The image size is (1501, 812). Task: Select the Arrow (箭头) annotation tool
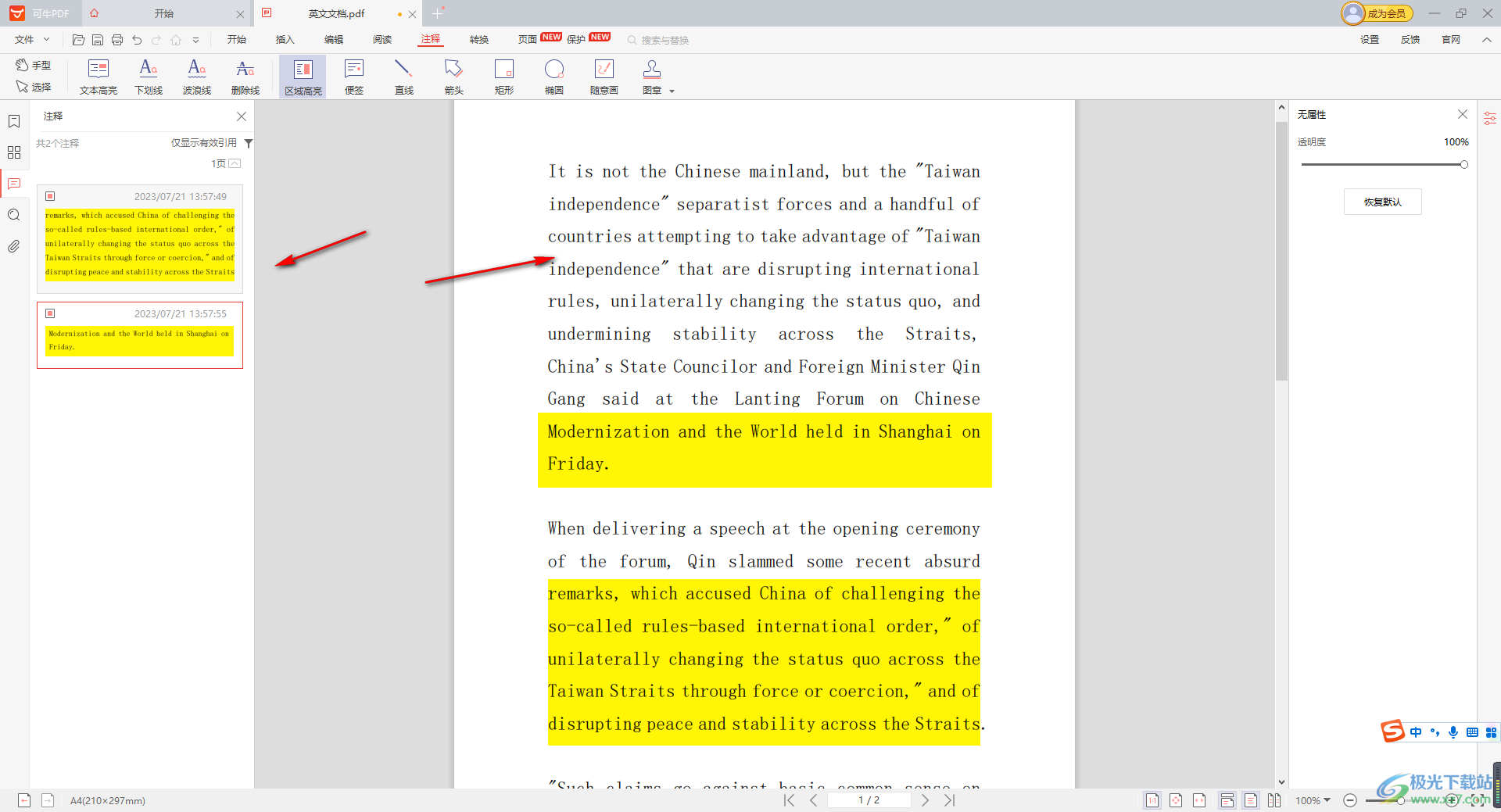453,77
